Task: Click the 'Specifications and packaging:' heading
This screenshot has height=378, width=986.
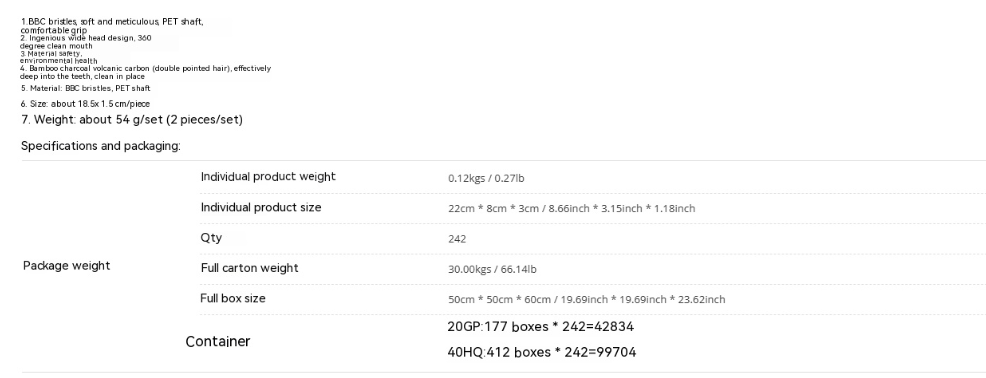Action: coord(101,146)
